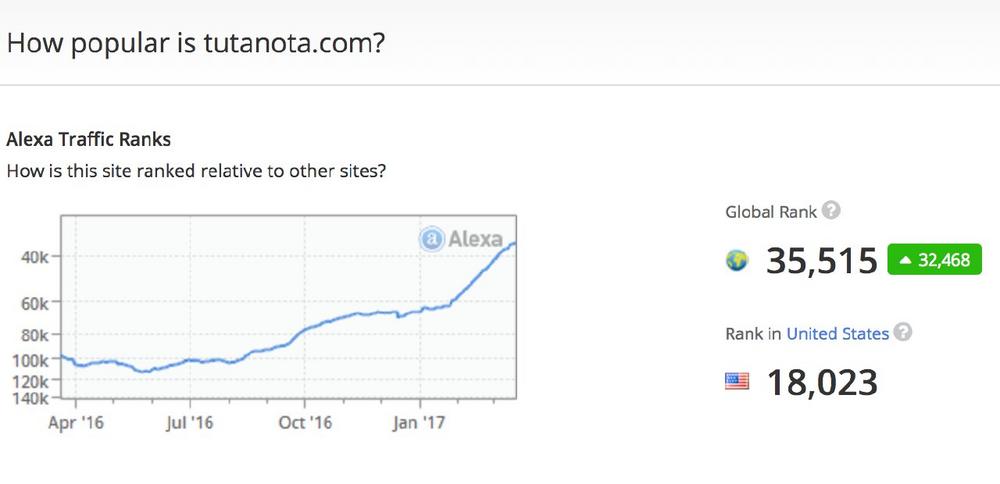This screenshot has width=1000, height=484.
Task: Click the green 32,468 rank change badge
Action: point(935,260)
